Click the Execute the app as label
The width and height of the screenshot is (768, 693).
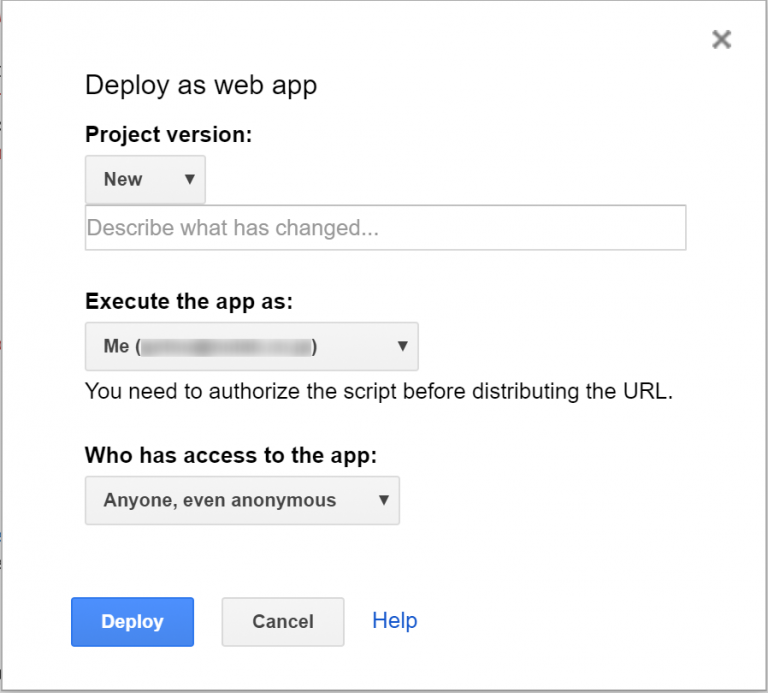(x=189, y=301)
